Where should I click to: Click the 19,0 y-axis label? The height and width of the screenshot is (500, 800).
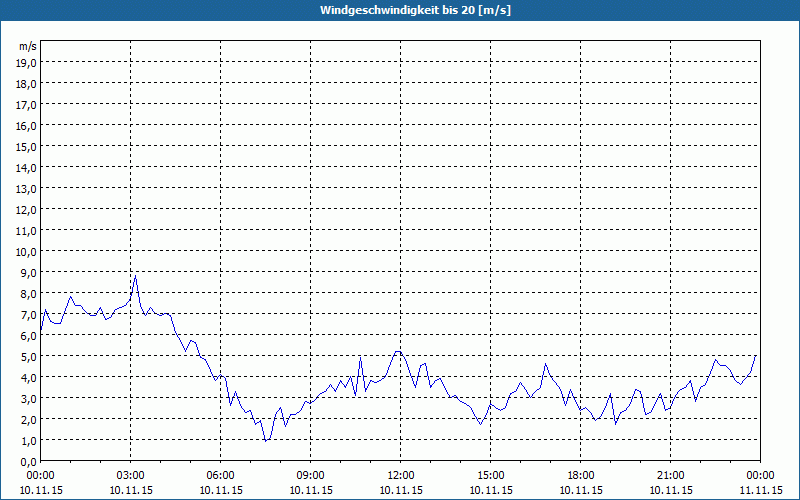[27, 63]
